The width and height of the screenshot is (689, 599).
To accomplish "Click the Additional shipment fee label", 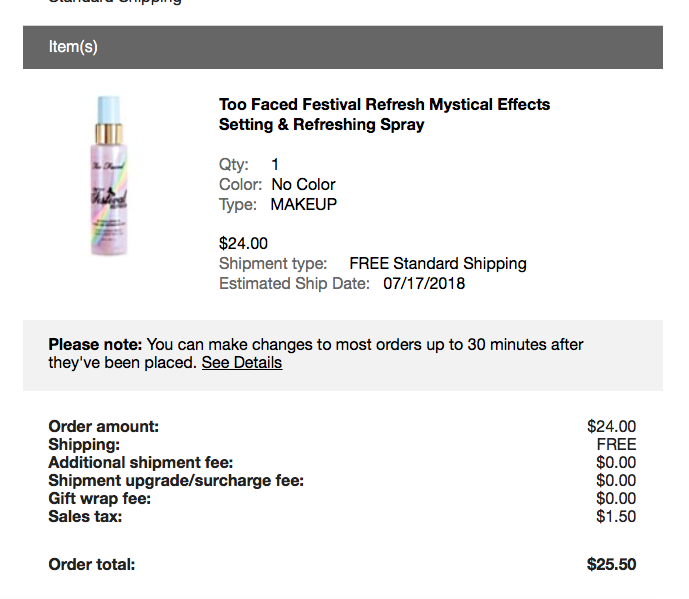I will tap(140, 463).
